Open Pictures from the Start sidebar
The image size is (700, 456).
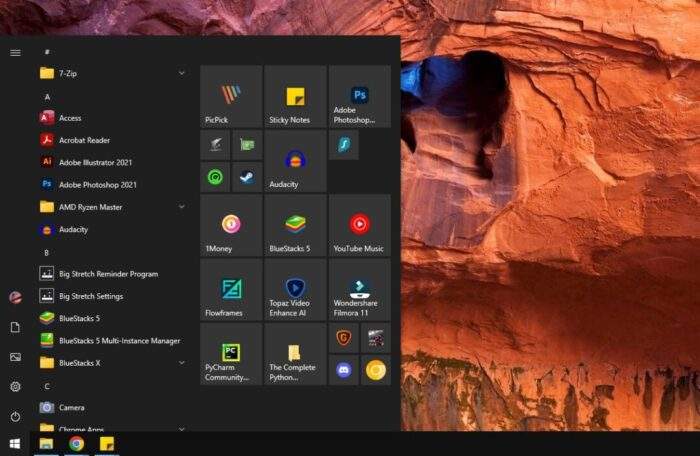(15, 357)
